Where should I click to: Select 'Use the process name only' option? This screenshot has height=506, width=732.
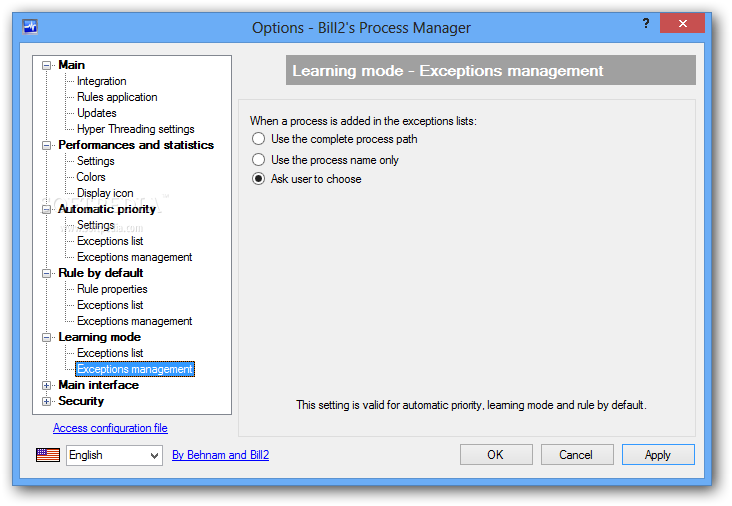click(x=258, y=160)
